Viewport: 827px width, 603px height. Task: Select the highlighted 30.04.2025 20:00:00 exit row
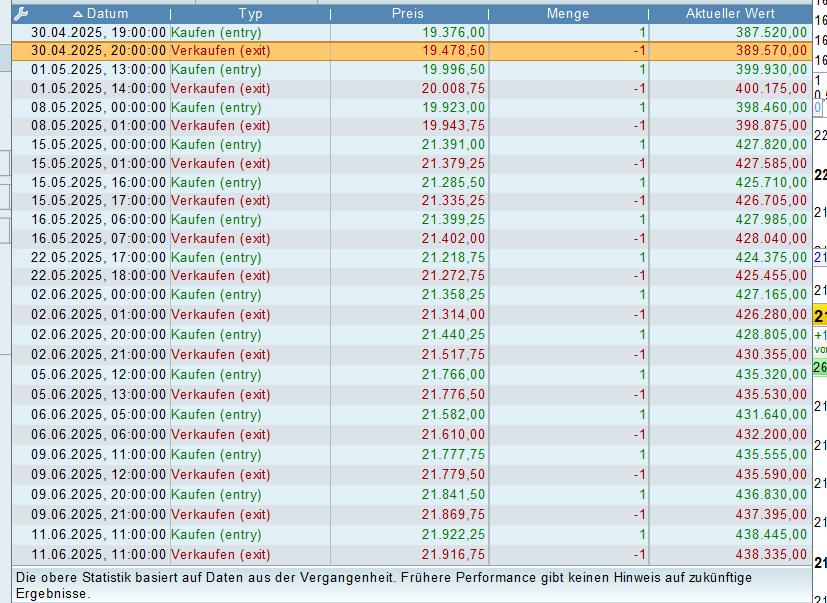pyautogui.click(x=412, y=51)
